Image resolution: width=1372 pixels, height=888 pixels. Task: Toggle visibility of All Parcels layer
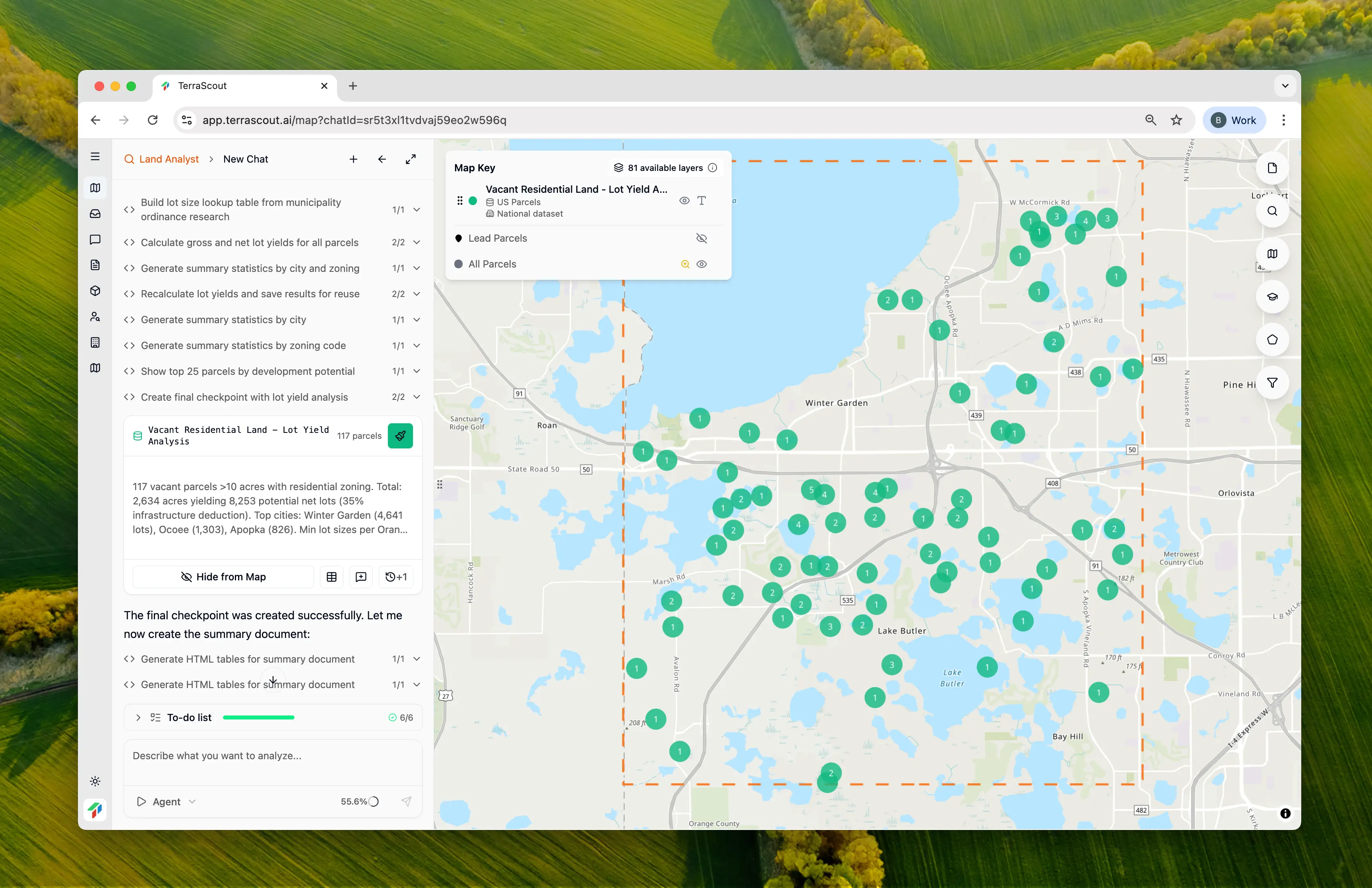coord(701,264)
